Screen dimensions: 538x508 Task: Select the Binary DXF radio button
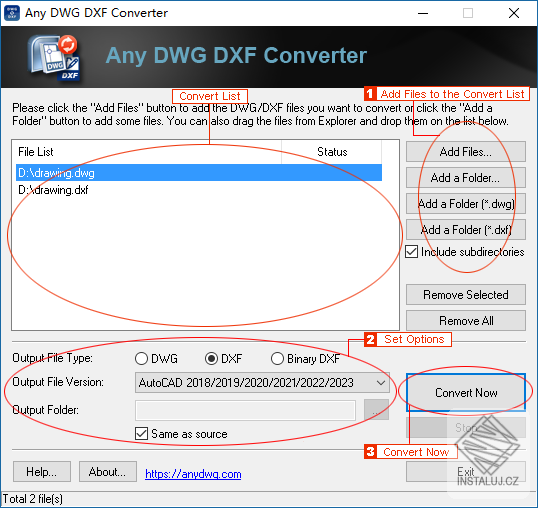(x=277, y=359)
